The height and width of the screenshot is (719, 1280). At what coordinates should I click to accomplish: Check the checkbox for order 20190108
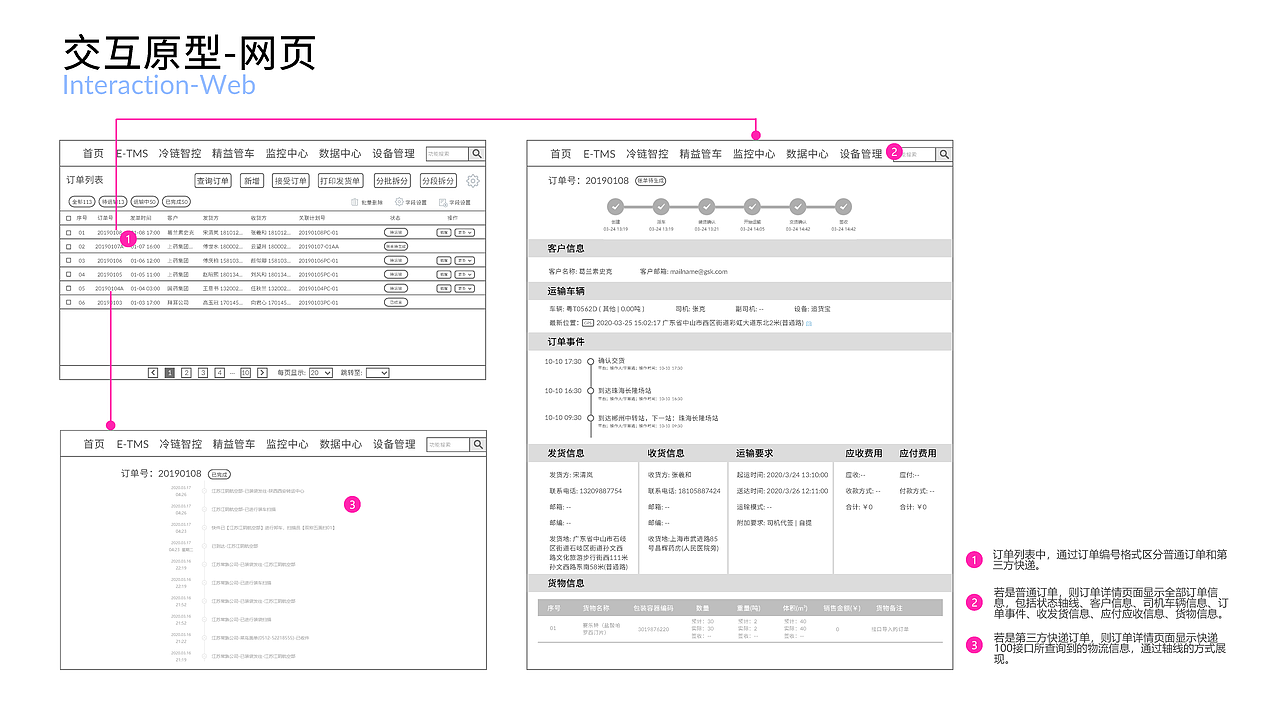click(x=68, y=232)
